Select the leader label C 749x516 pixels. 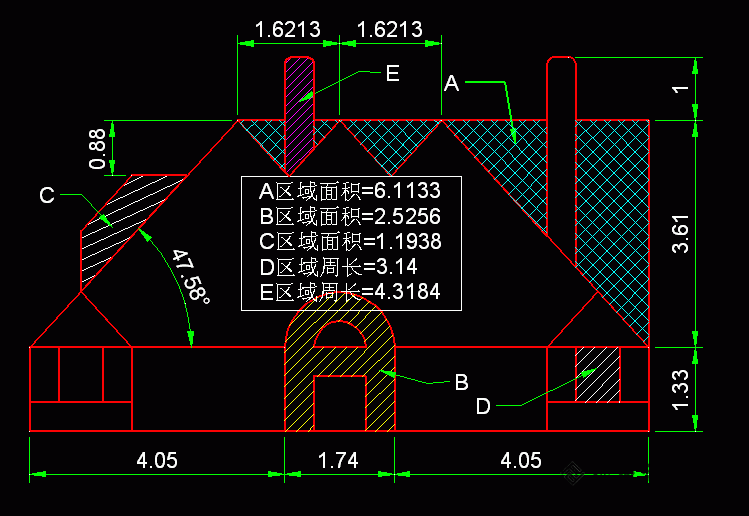click(47, 195)
